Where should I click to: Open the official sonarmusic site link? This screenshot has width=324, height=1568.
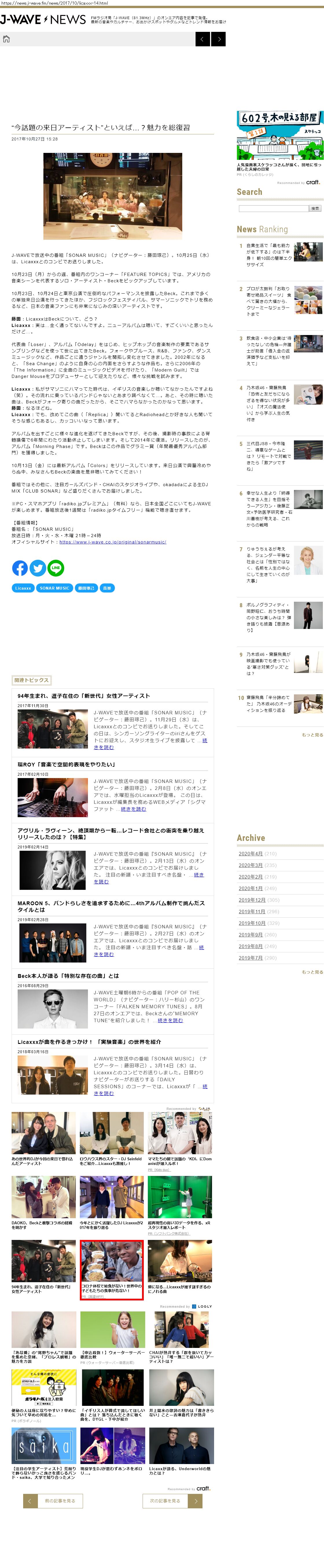click(113, 542)
